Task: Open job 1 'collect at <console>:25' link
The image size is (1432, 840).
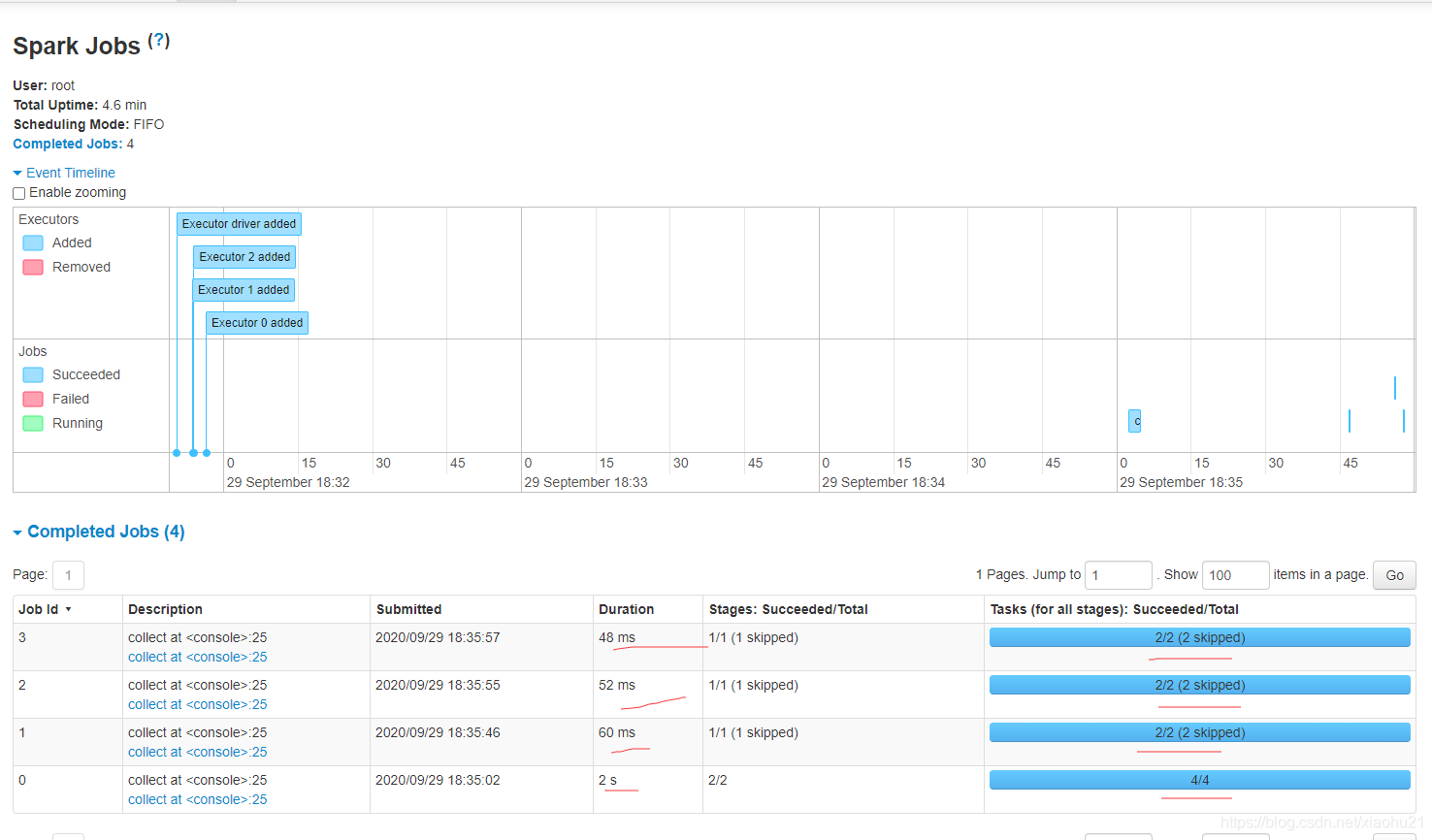Action: pyautogui.click(x=198, y=752)
